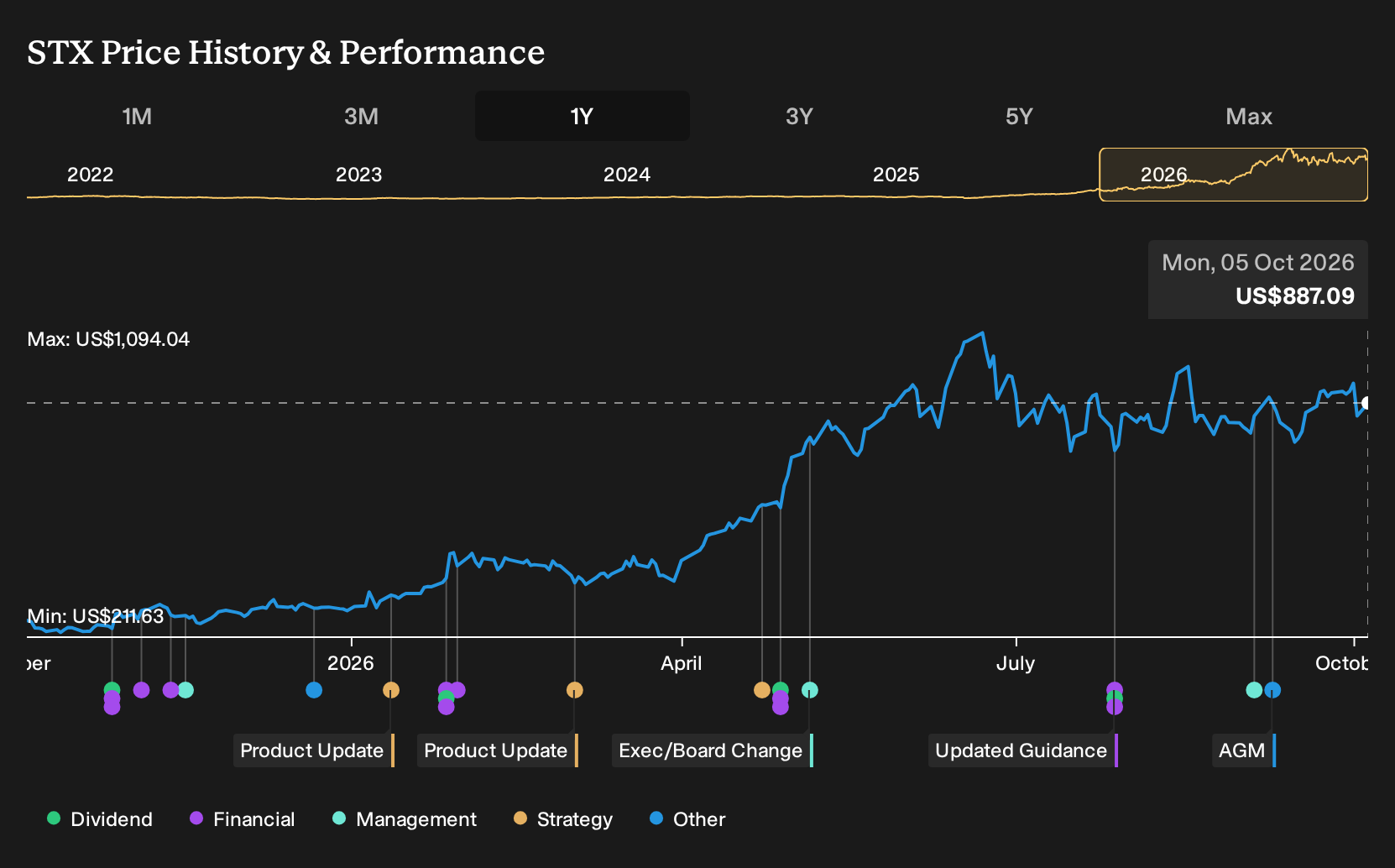The height and width of the screenshot is (868, 1395).
Task: Click the Min: US$211.63 label
Action: coord(96,616)
